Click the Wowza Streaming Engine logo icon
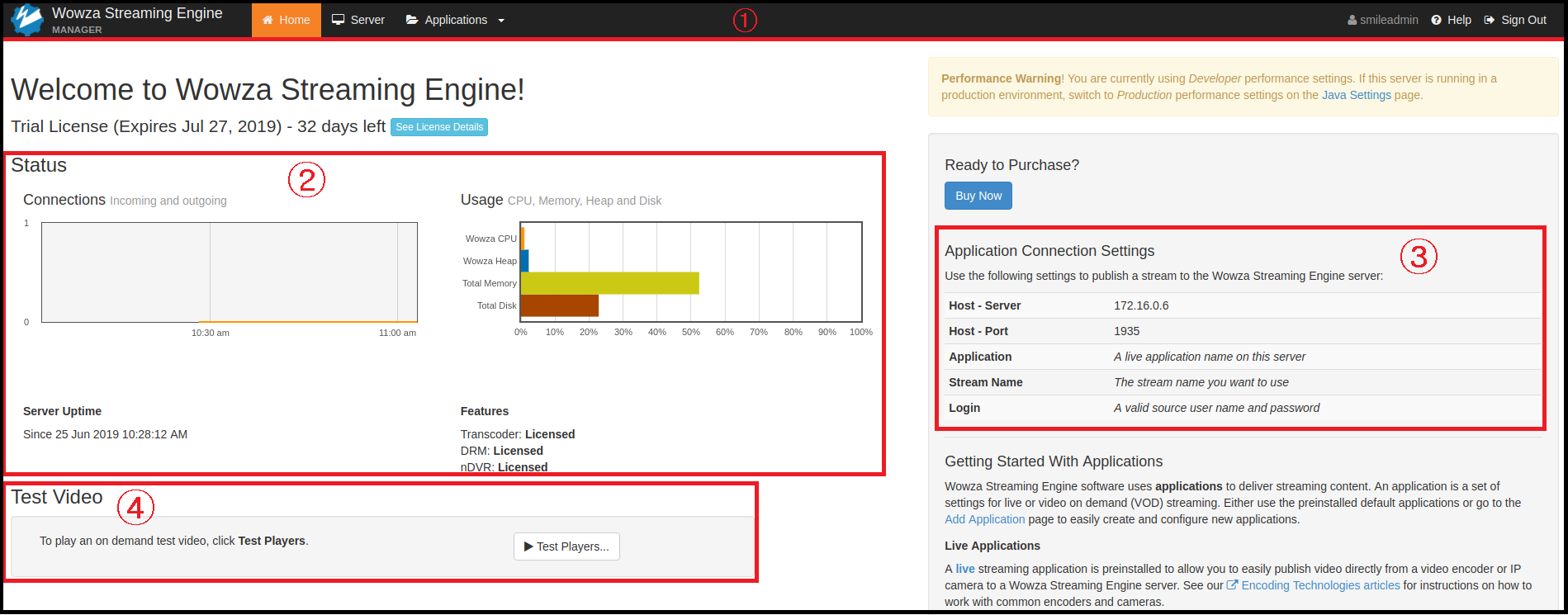The image size is (1568, 615). tap(27, 20)
